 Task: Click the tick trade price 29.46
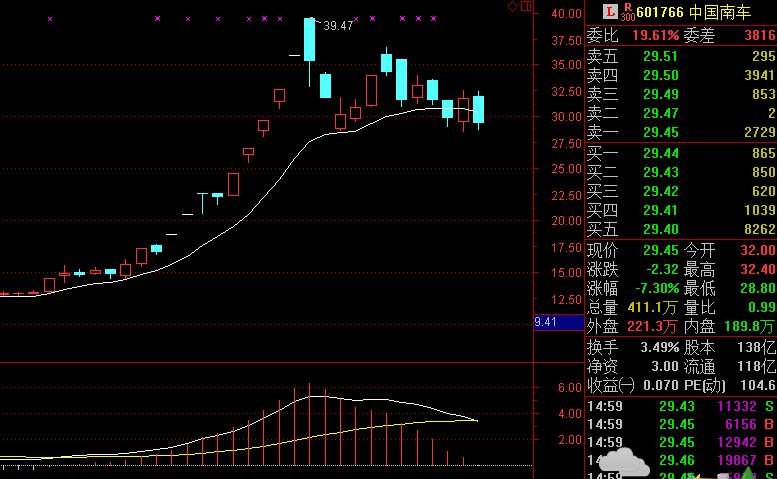(x=676, y=460)
